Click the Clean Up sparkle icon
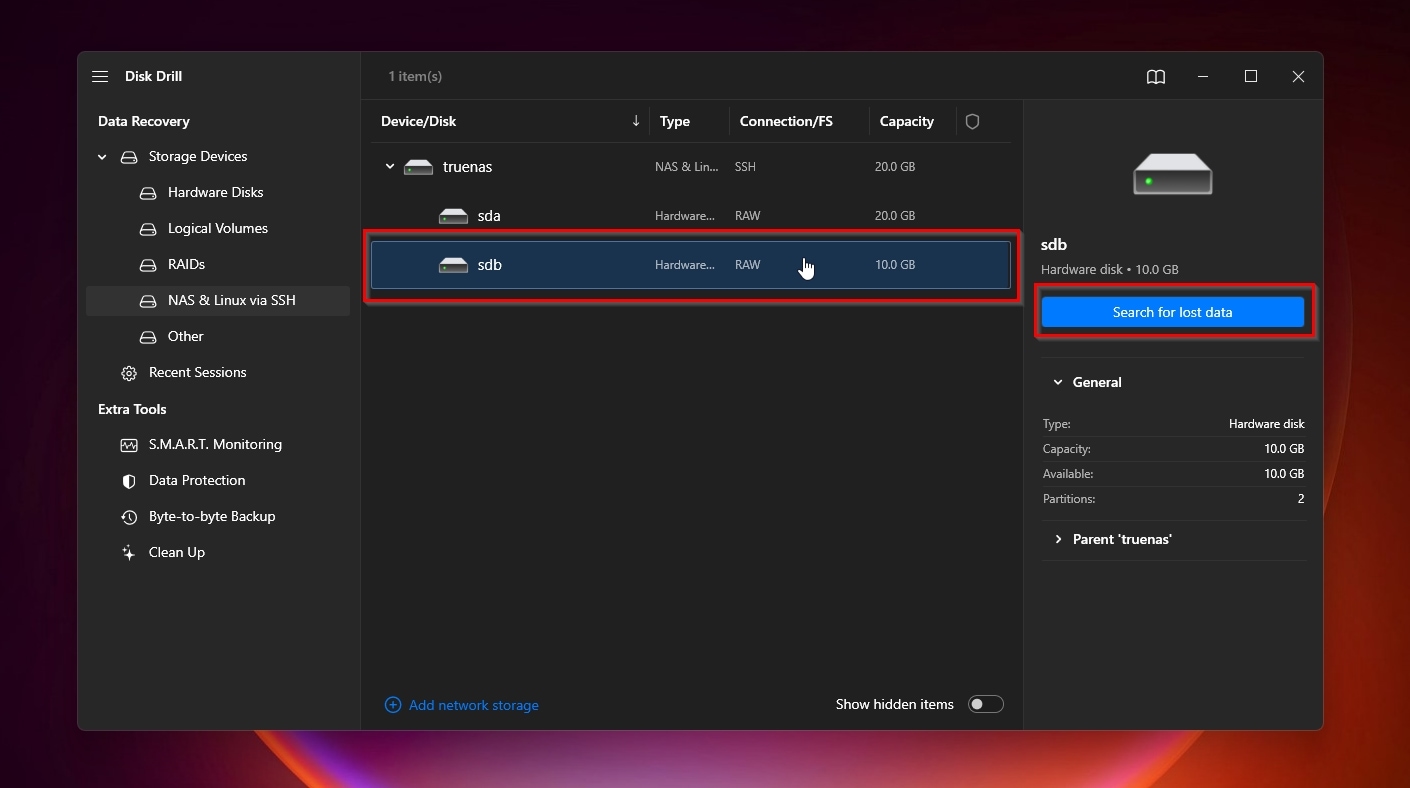The width and height of the screenshot is (1410, 788). pyautogui.click(x=129, y=553)
